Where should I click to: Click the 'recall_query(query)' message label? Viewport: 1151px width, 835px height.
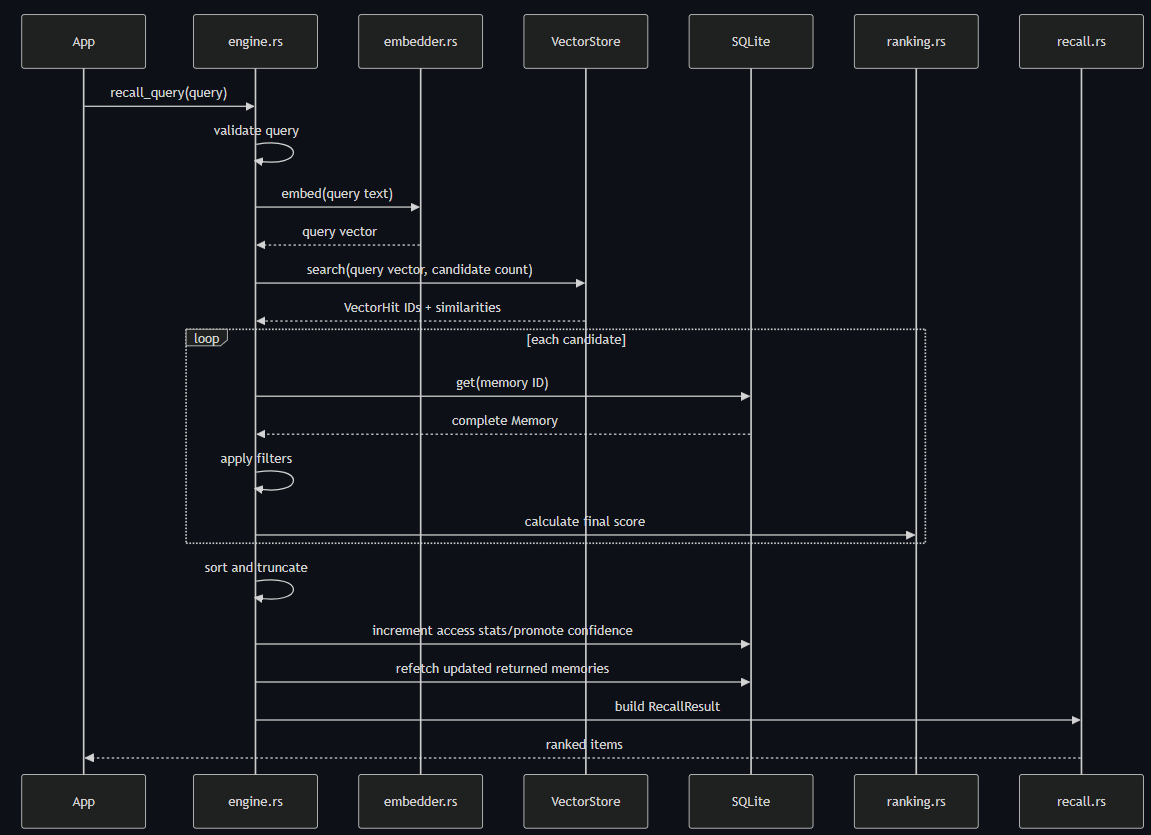(169, 92)
